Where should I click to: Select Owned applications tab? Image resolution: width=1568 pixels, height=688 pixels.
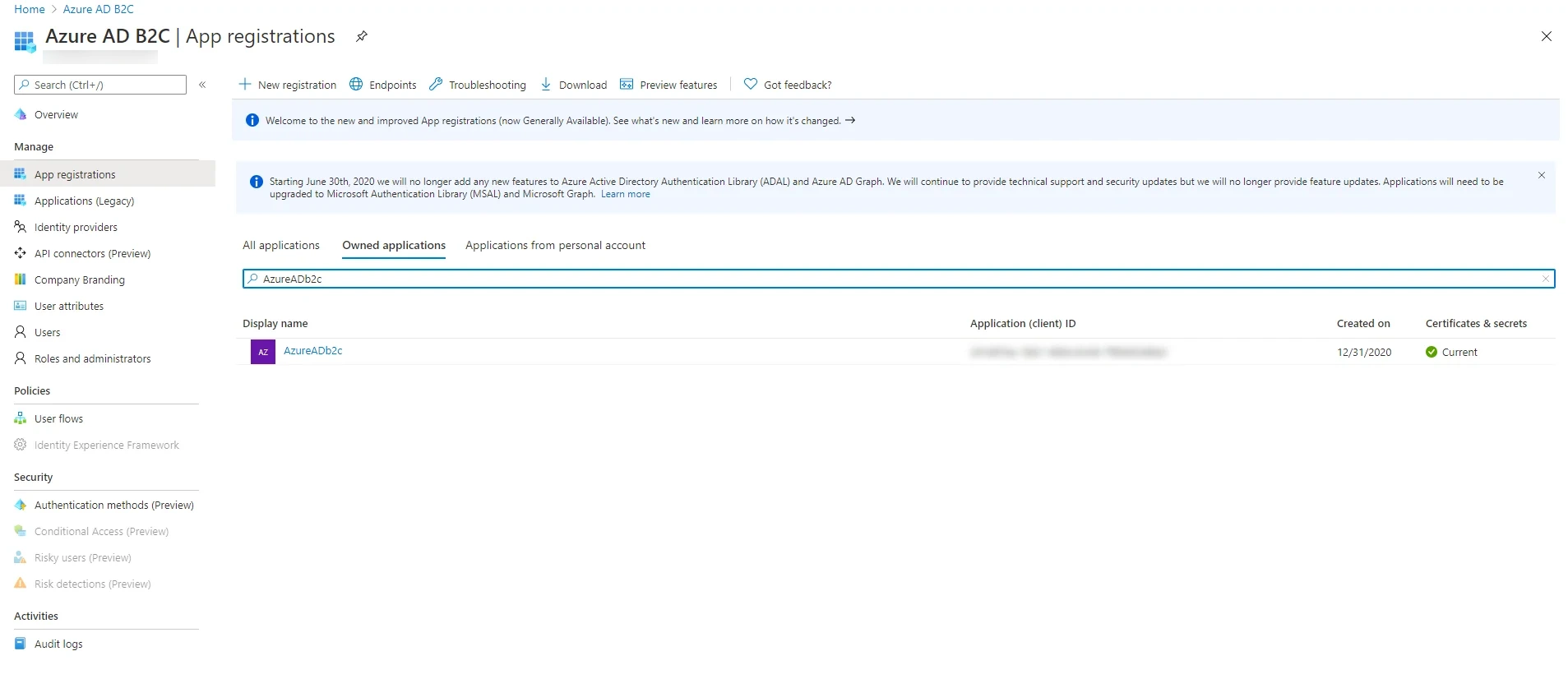(394, 246)
